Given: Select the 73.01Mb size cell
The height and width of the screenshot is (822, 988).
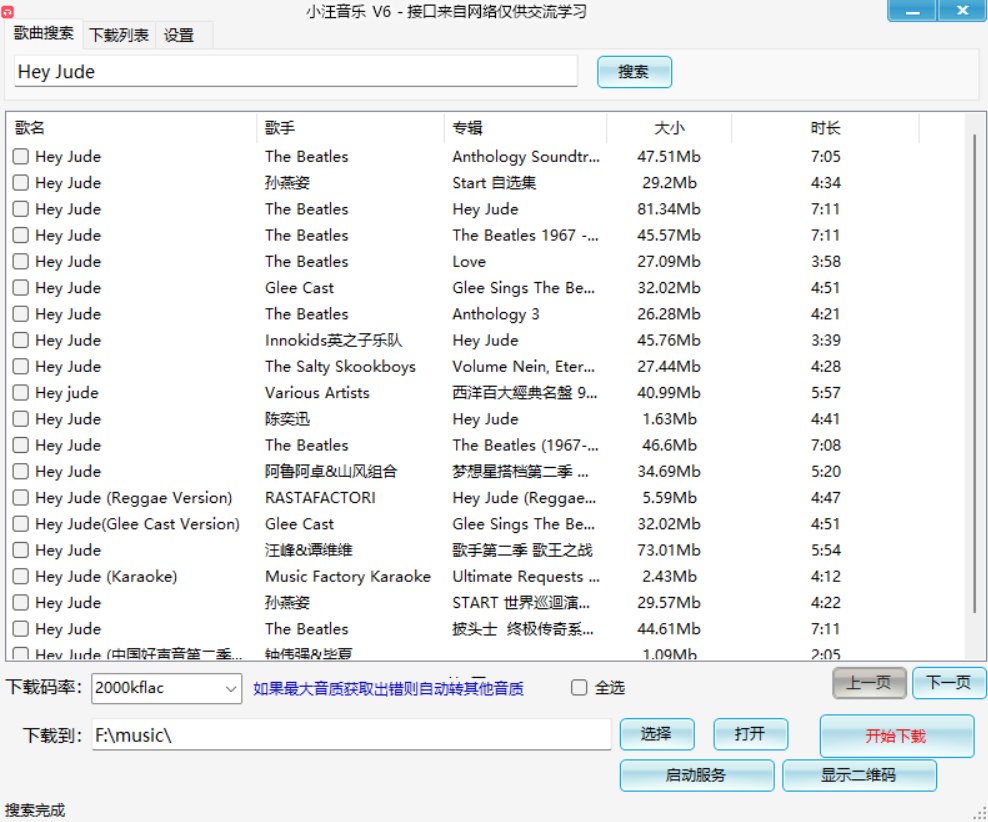Looking at the screenshot, I should pyautogui.click(x=669, y=550).
